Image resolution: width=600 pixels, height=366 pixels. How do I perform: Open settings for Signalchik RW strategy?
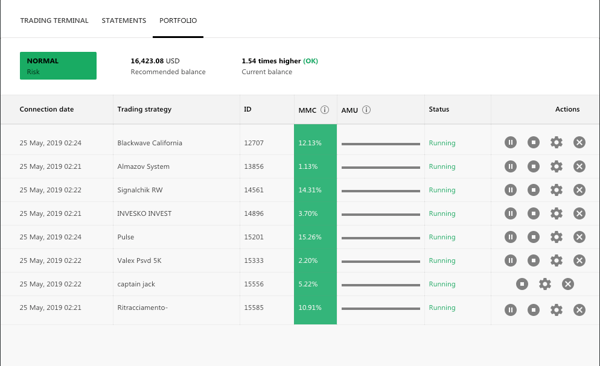tap(556, 190)
